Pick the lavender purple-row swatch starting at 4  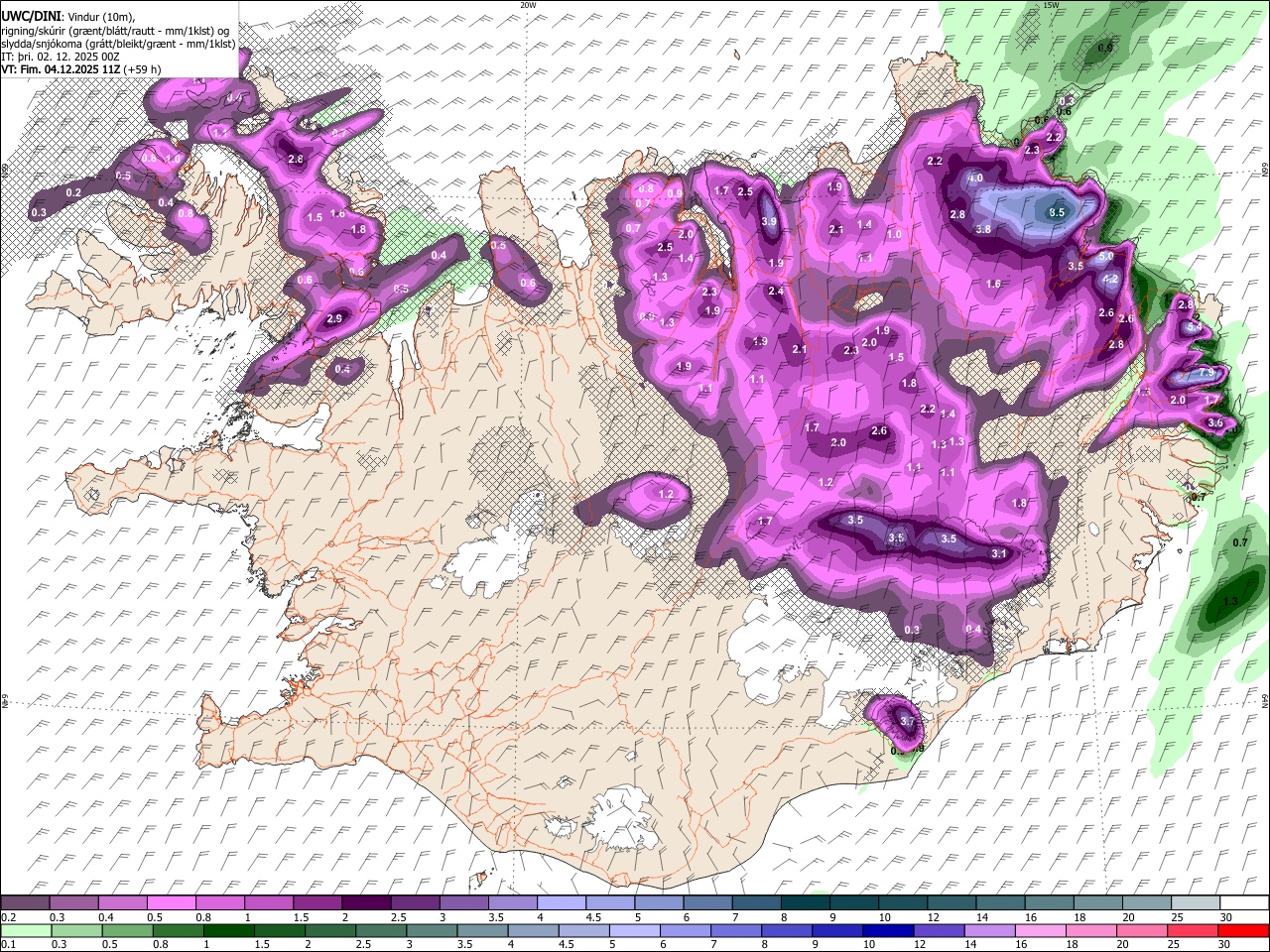(562, 903)
